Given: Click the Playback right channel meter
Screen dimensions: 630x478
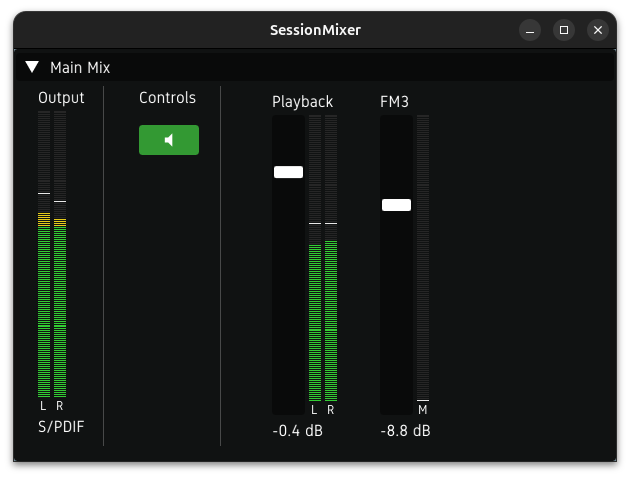Looking at the screenshot, I should 331,258.
